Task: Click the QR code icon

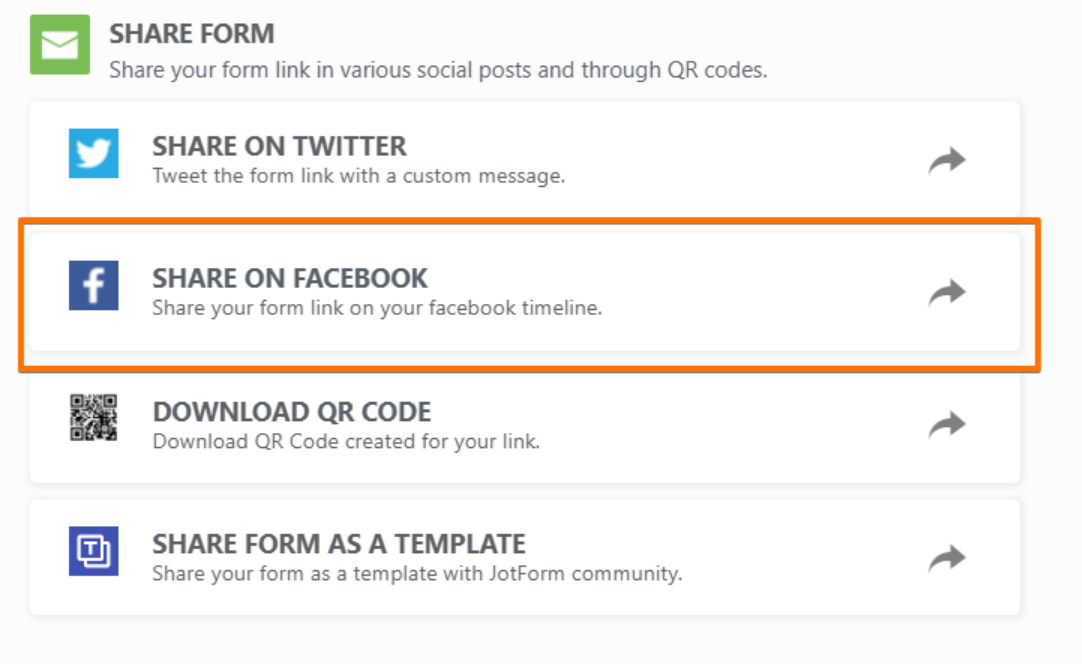Action: point(94,418)
